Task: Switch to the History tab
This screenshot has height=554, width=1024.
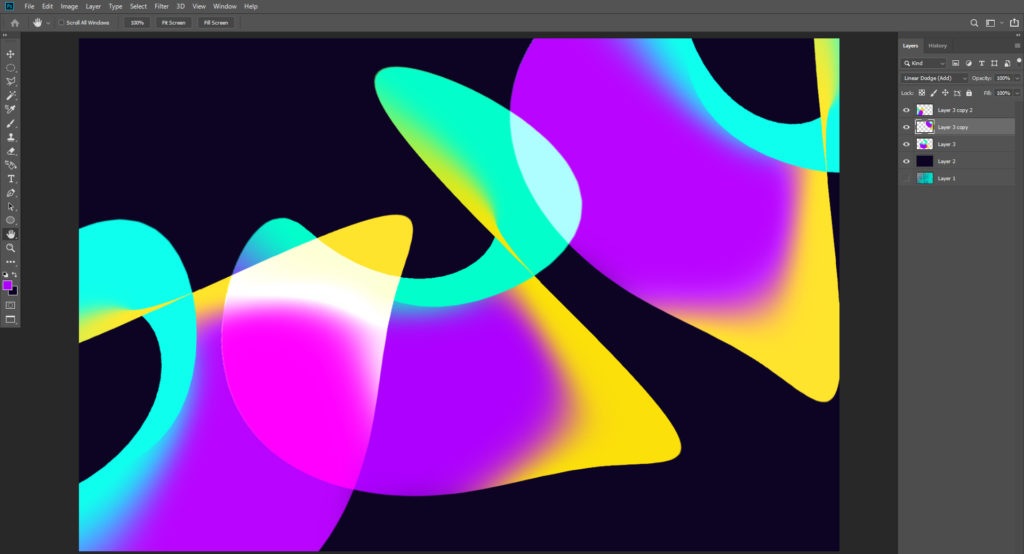Action: pos(937,46)
